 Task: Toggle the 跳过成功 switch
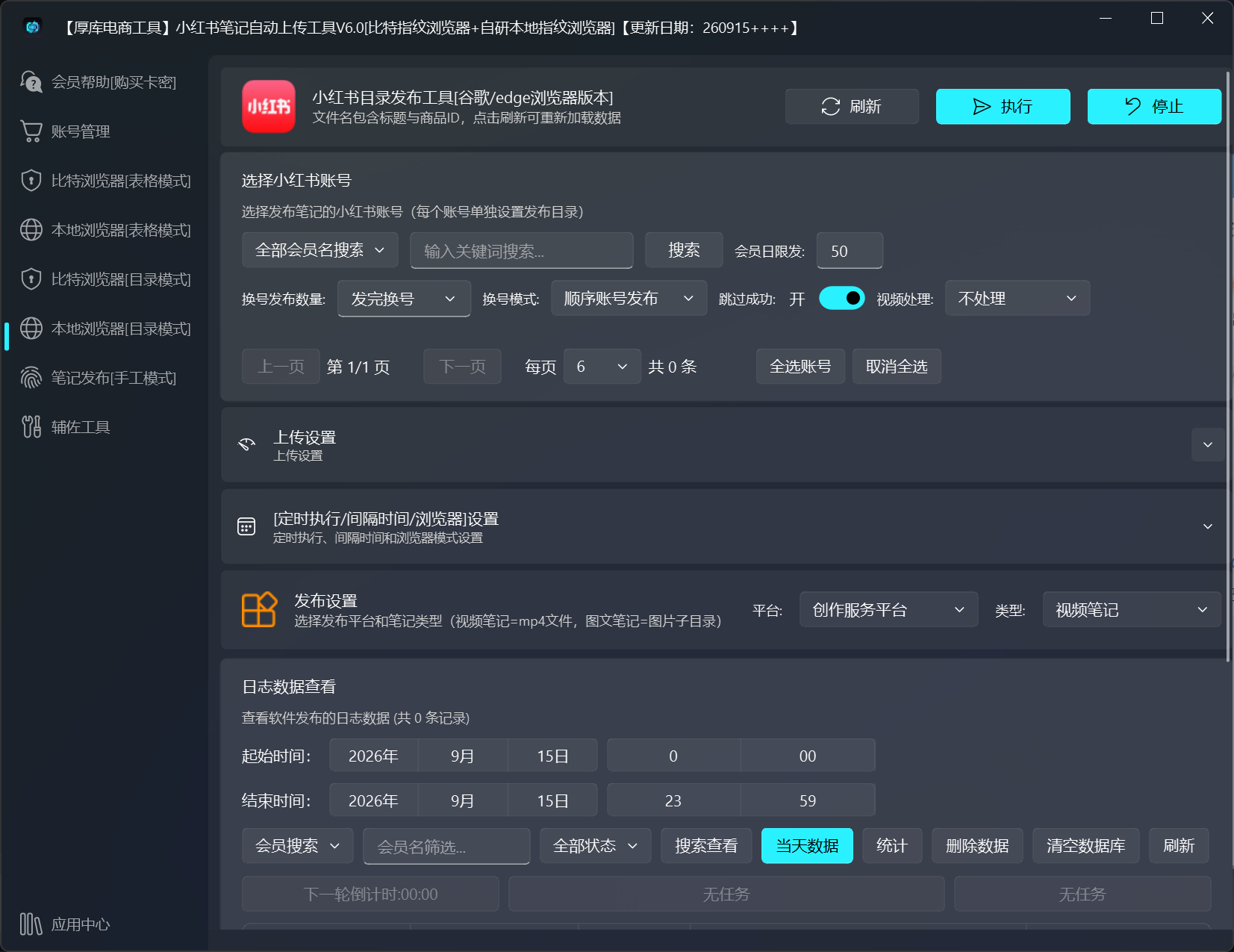click(x=841, y=298)
